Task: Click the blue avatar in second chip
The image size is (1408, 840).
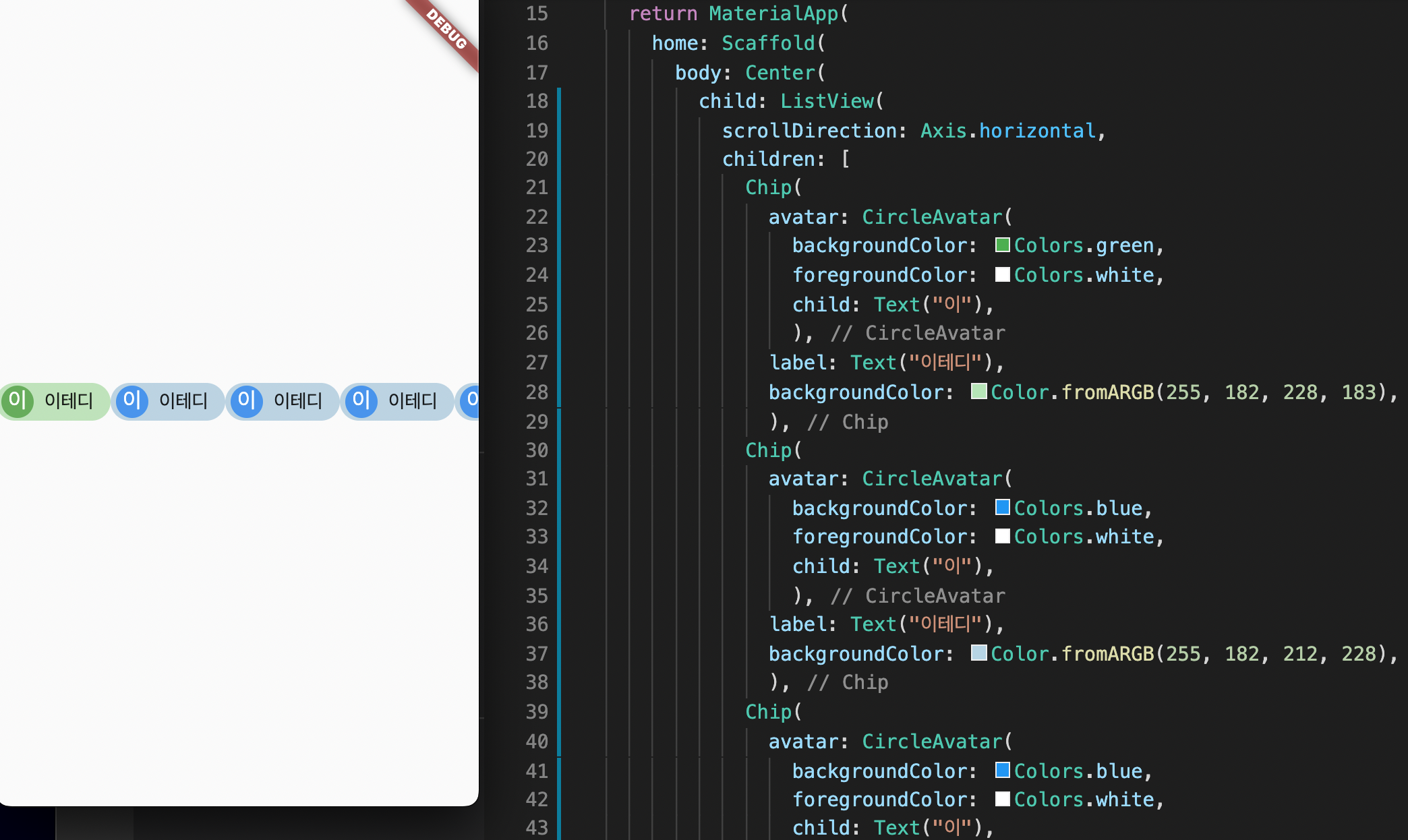Action: coord(132,401)
